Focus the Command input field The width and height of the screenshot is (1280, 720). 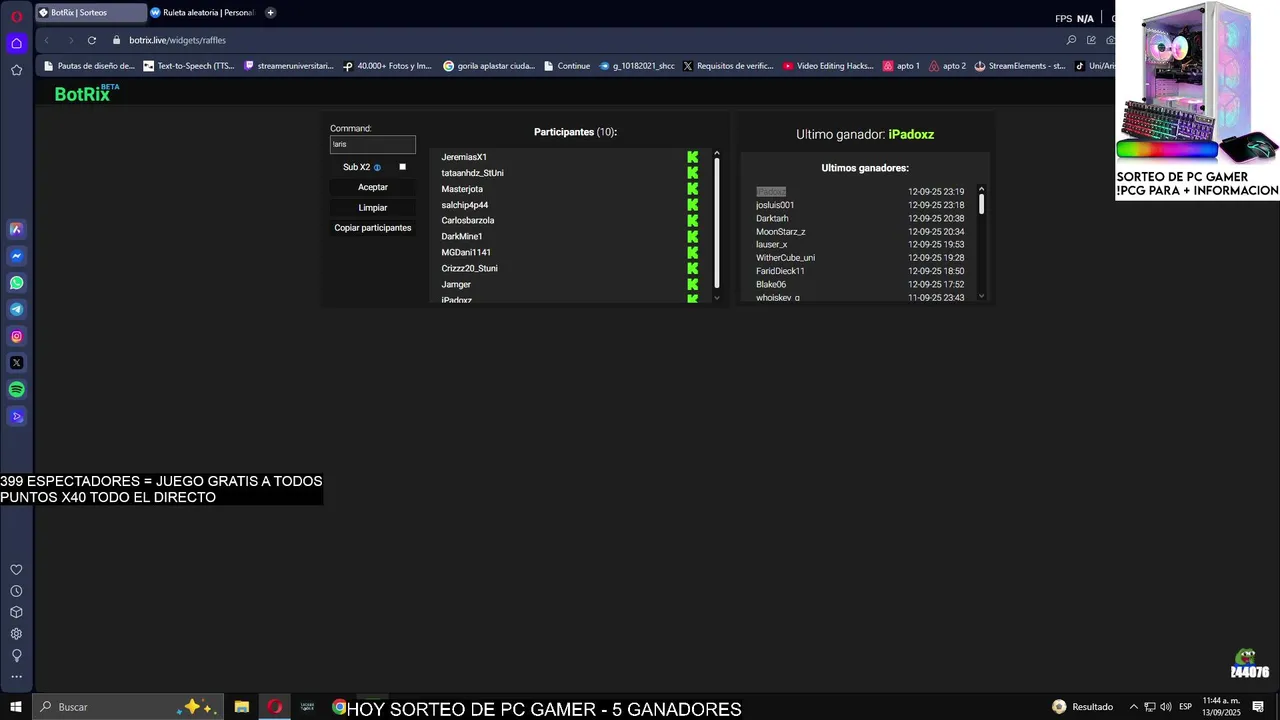click(x=372, y=144)
